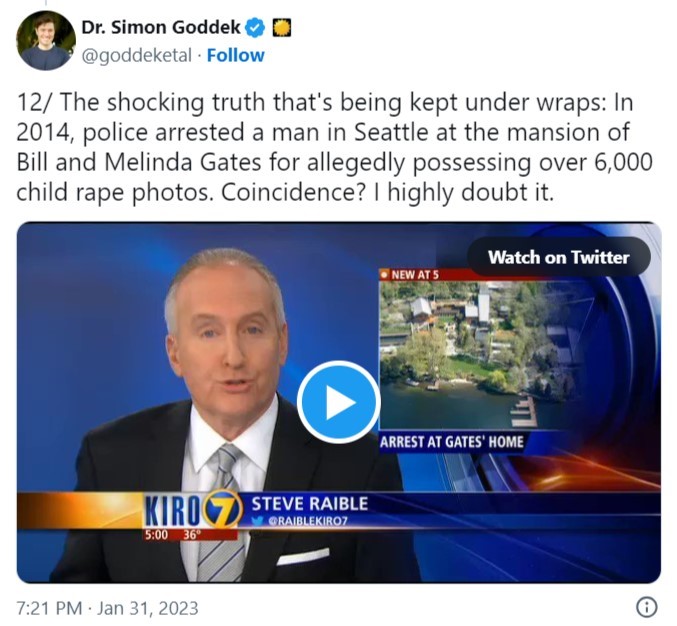Click the STEVE RAIBLE name banner
677x626 pixels.
(x=310, y=503)
